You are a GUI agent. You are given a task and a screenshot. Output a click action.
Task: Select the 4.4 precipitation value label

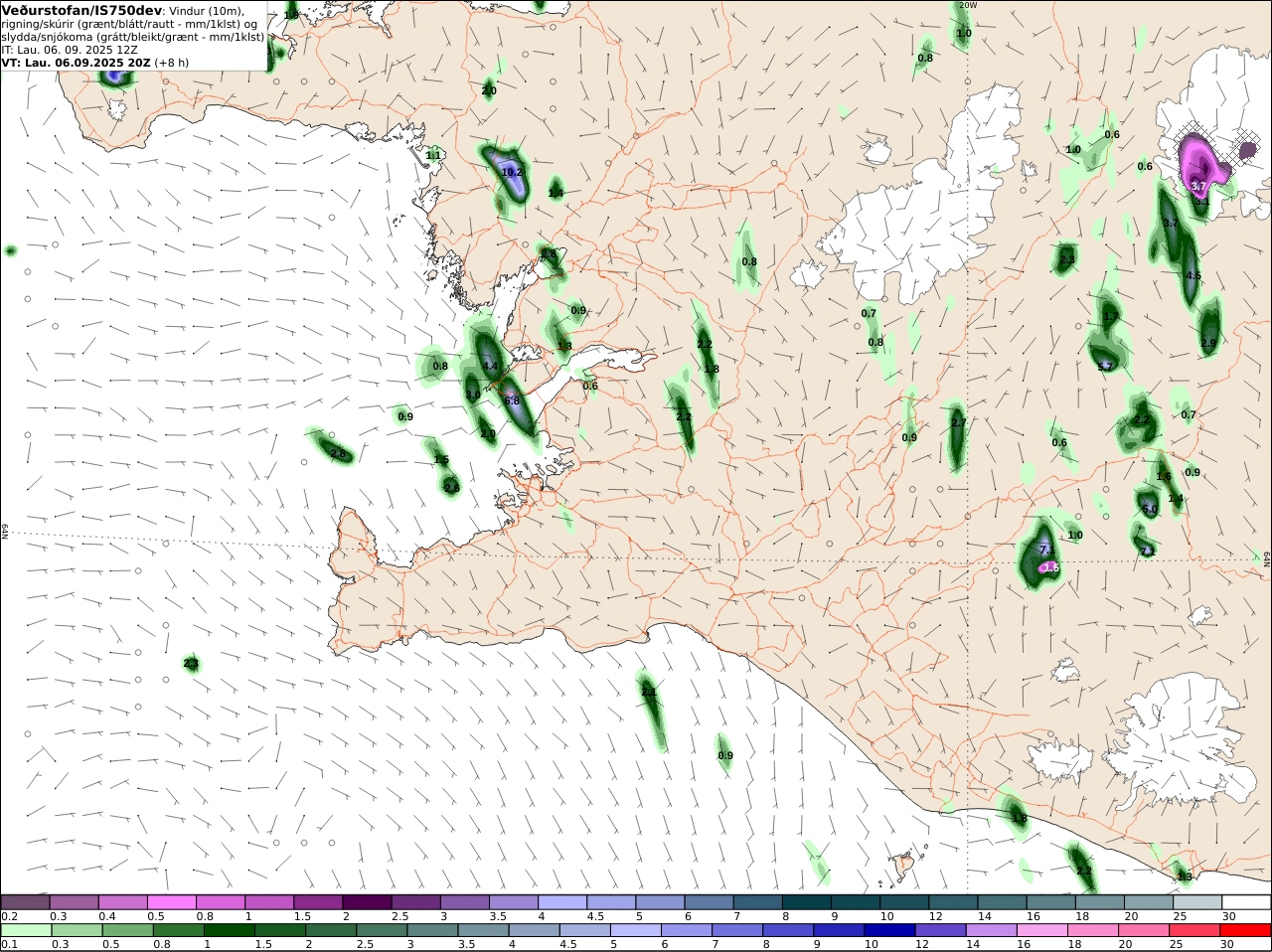[490, 367]
